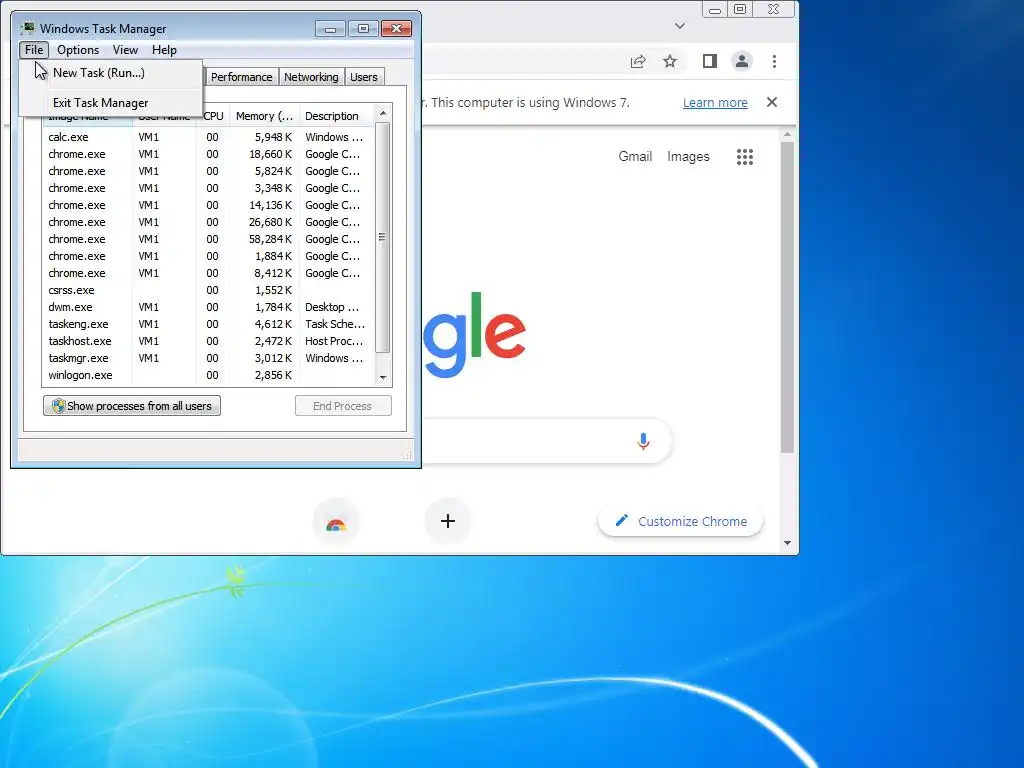Open the Options menu
1024x768 pixels.
pyautogui.click(x=78, y=50)
